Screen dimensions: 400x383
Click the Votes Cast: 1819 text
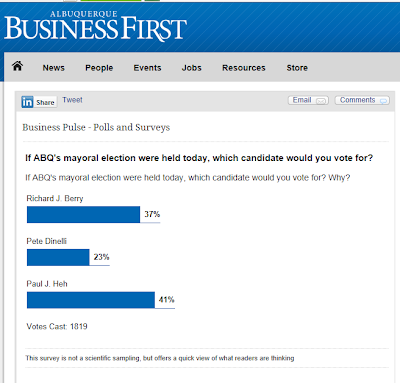click(57, 326)
